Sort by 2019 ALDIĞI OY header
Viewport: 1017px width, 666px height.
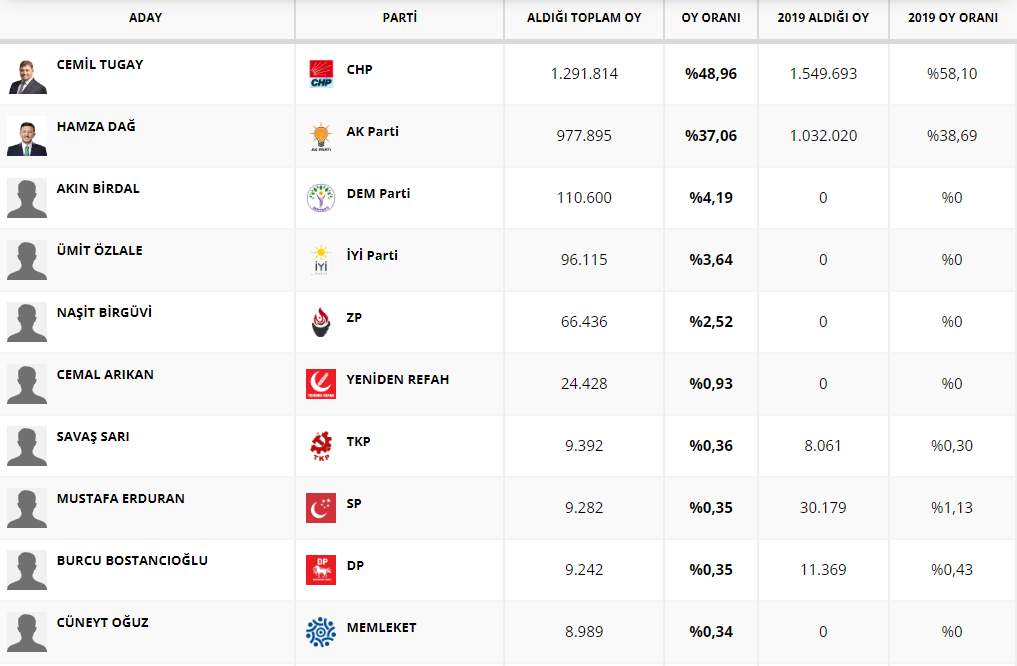823,18
